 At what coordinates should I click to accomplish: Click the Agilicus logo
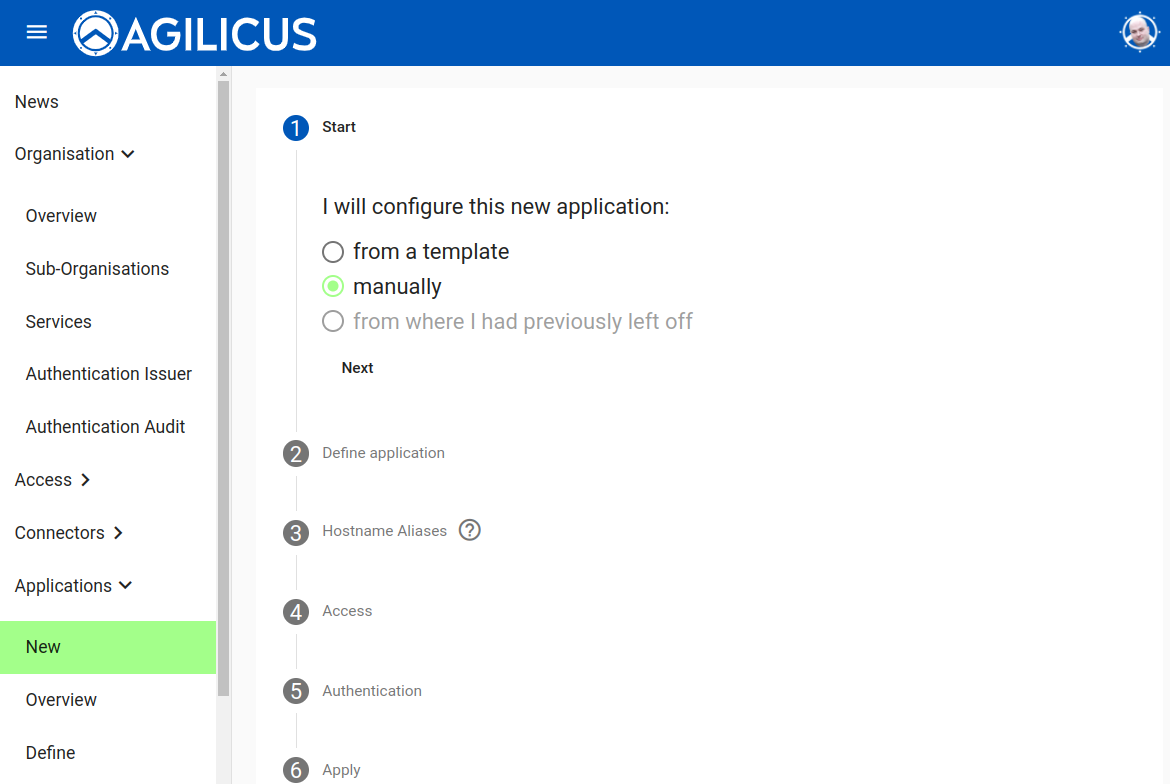tap(195, 34)
